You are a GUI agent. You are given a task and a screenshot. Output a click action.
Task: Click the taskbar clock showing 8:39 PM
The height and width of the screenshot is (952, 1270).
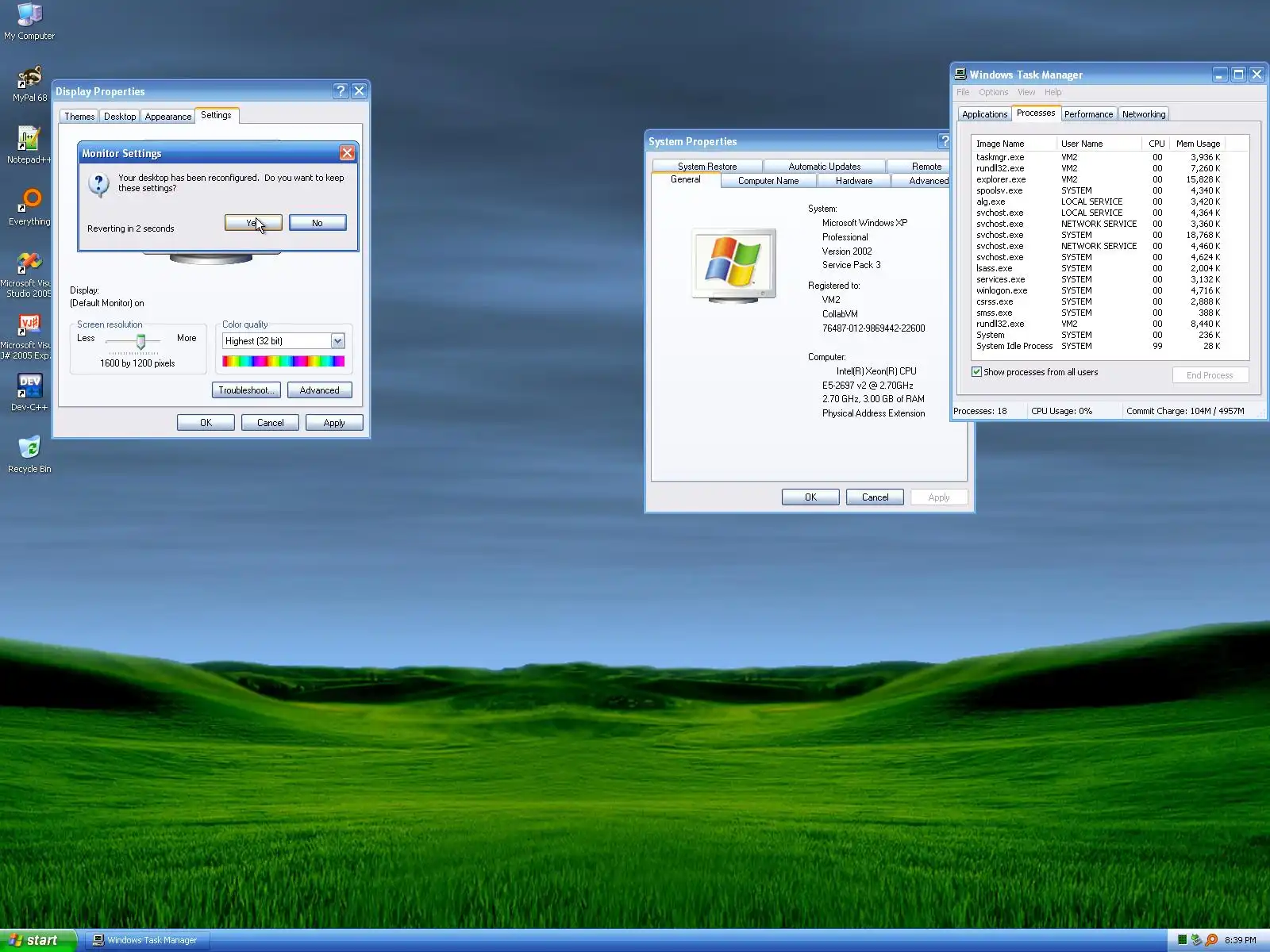coord(1240,940)
